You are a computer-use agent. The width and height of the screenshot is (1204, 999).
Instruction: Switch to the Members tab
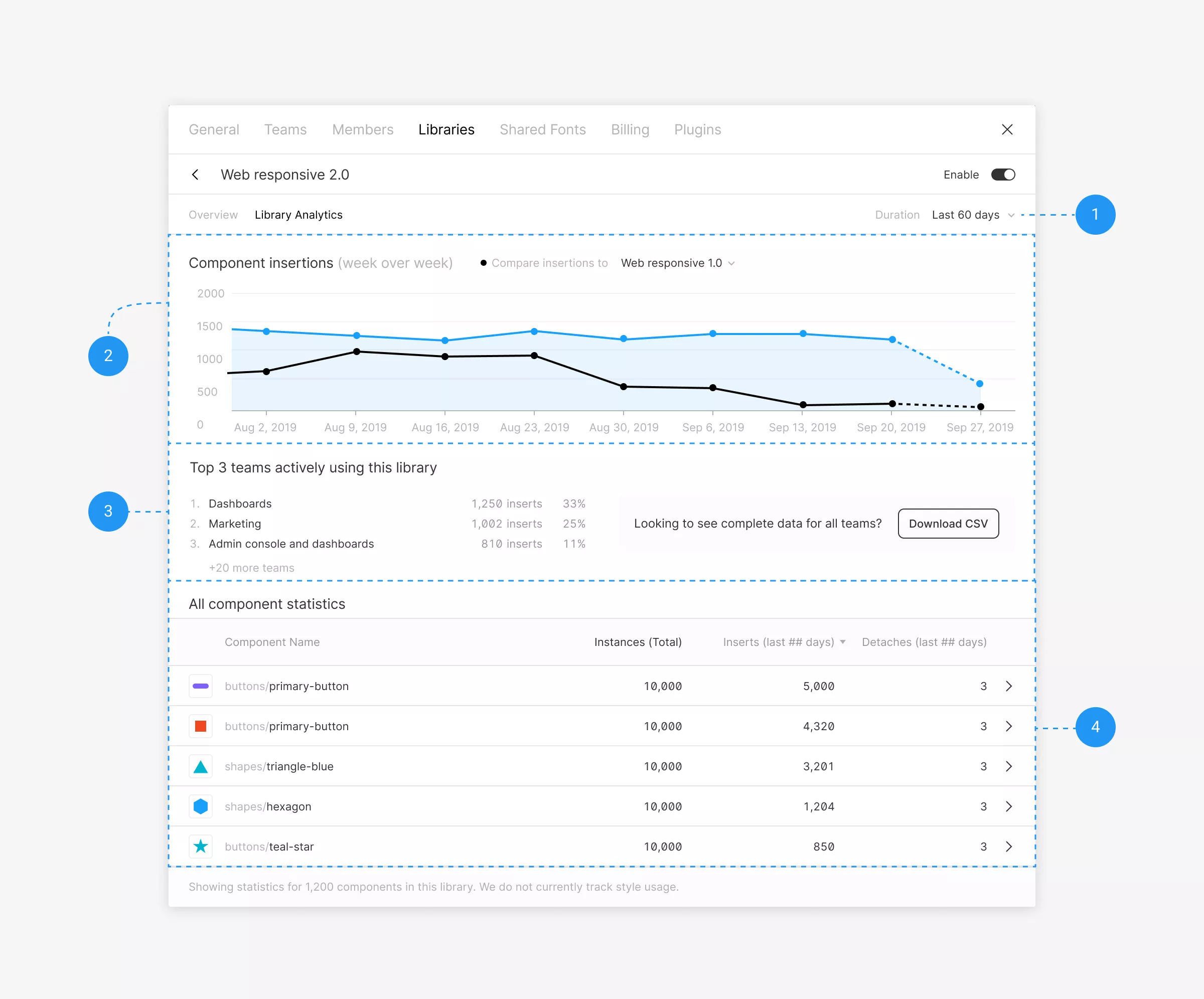[362, 129]
